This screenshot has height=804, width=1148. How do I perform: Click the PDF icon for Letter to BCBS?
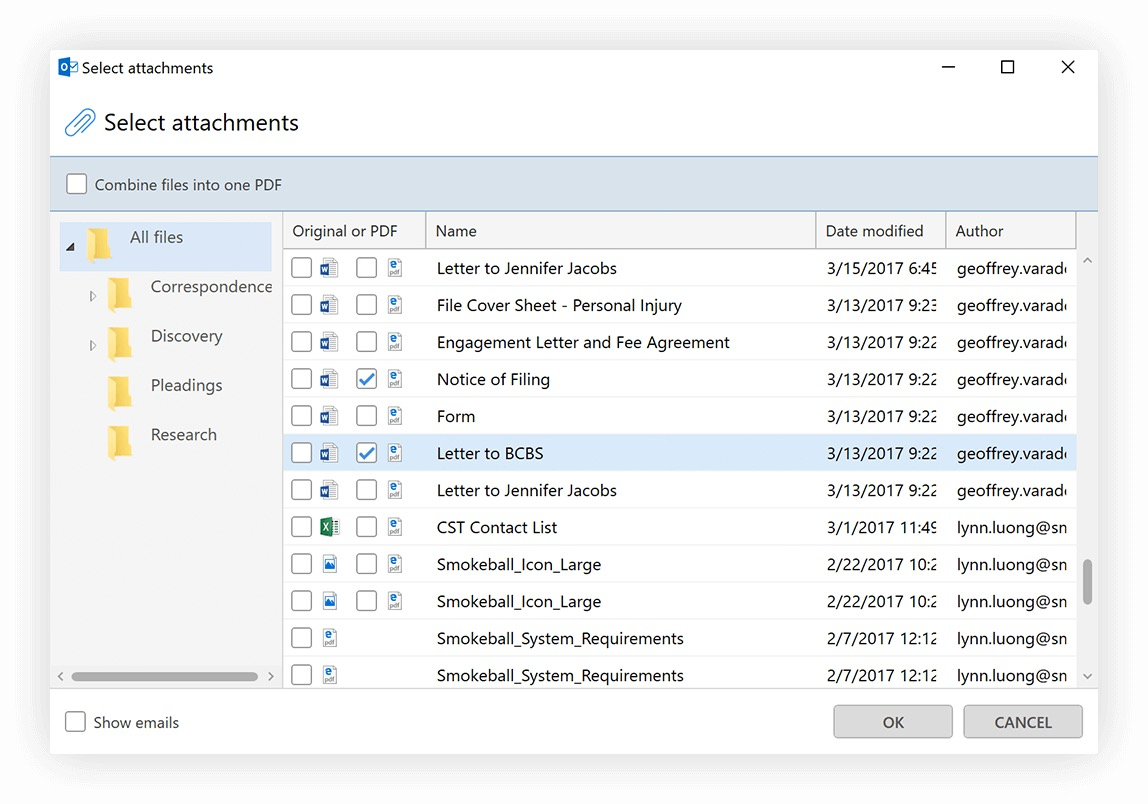395,454
